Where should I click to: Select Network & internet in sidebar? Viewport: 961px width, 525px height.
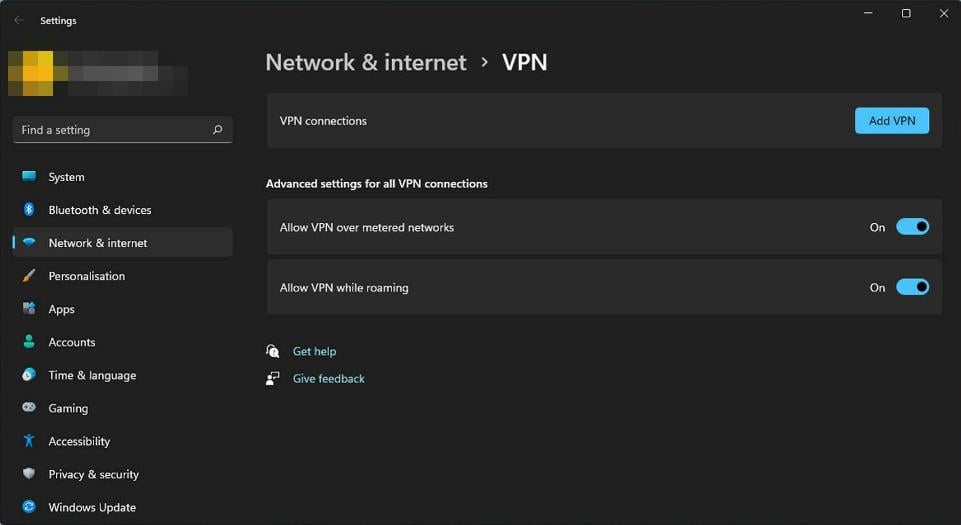click(x=98, y=243)
